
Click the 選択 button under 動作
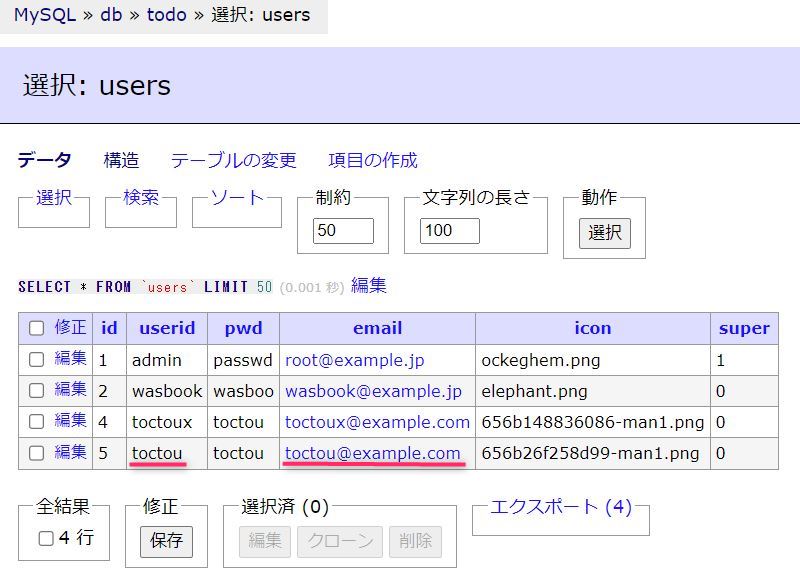(605, 233)
